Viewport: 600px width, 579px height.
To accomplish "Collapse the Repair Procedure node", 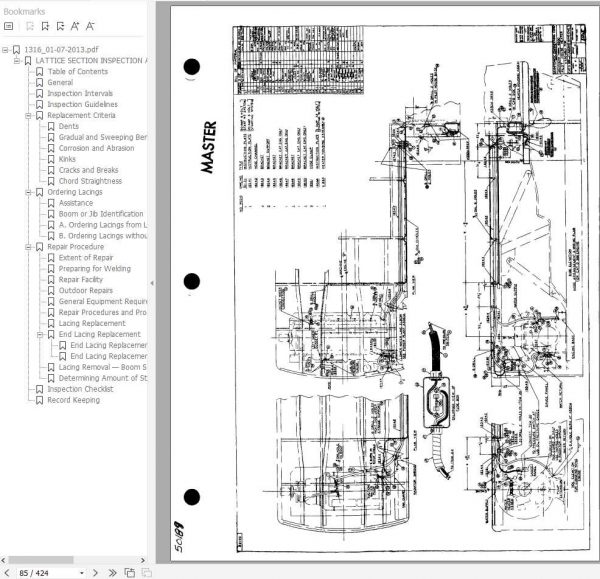I will [28, 247].
